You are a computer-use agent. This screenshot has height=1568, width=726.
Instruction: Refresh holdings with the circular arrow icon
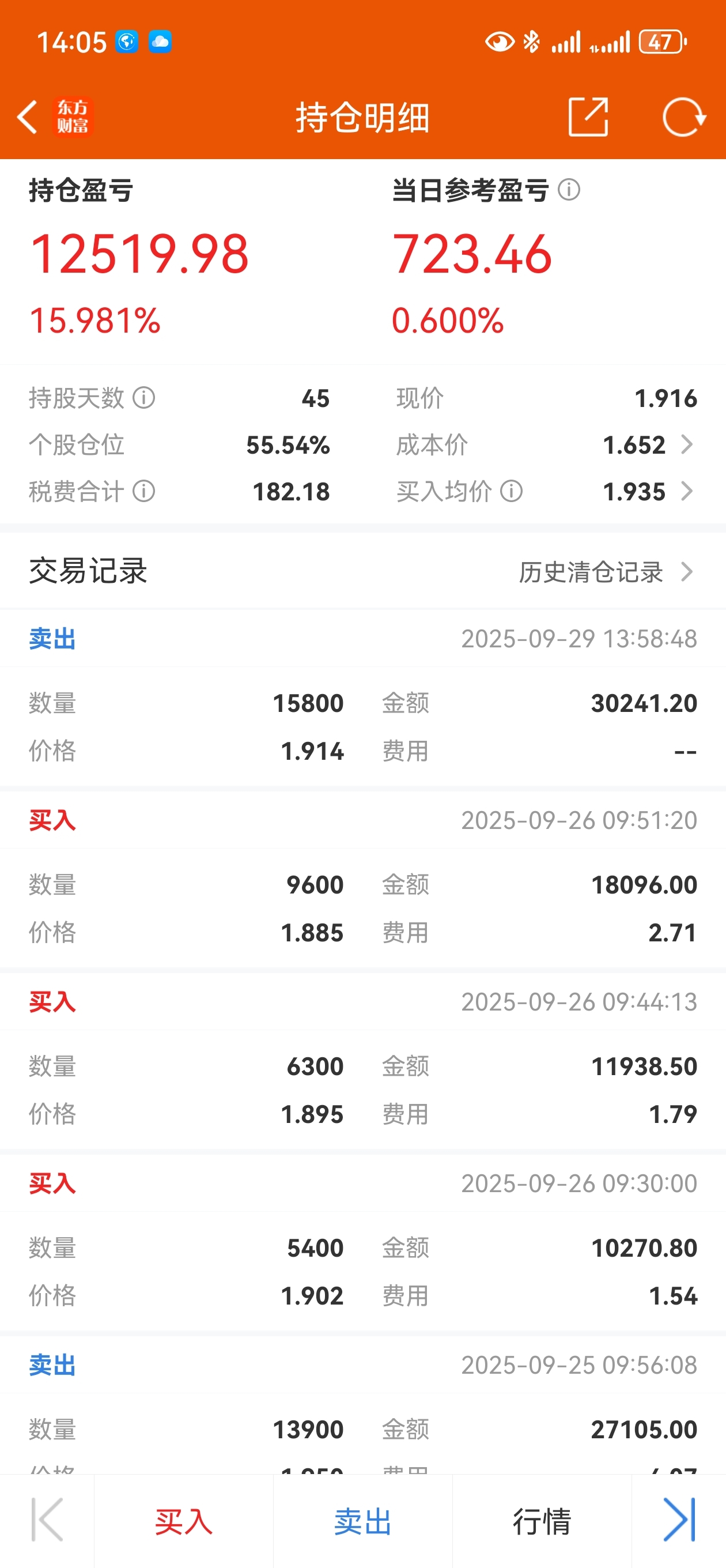pos(683,117)
